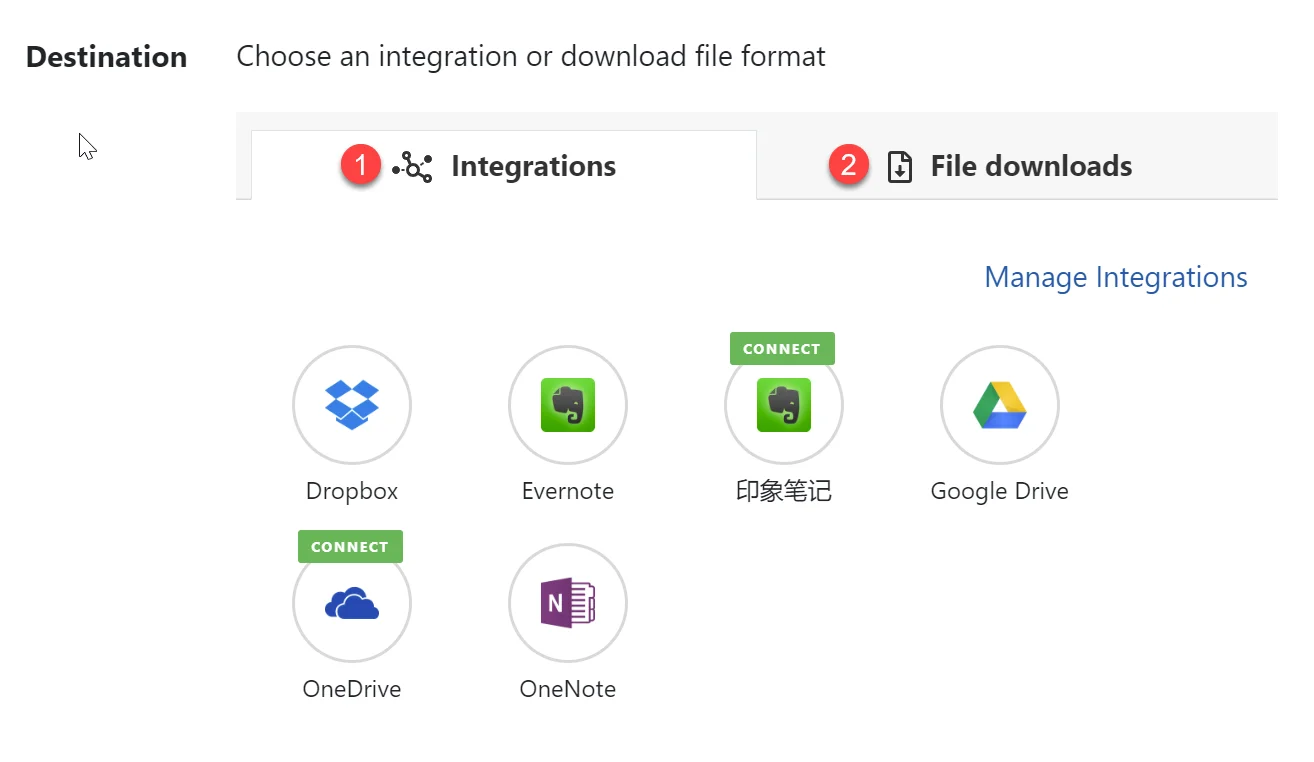Click the "印象笔记" label text
The height and width of the screenshot is (762, 1314).
point(784,491)
